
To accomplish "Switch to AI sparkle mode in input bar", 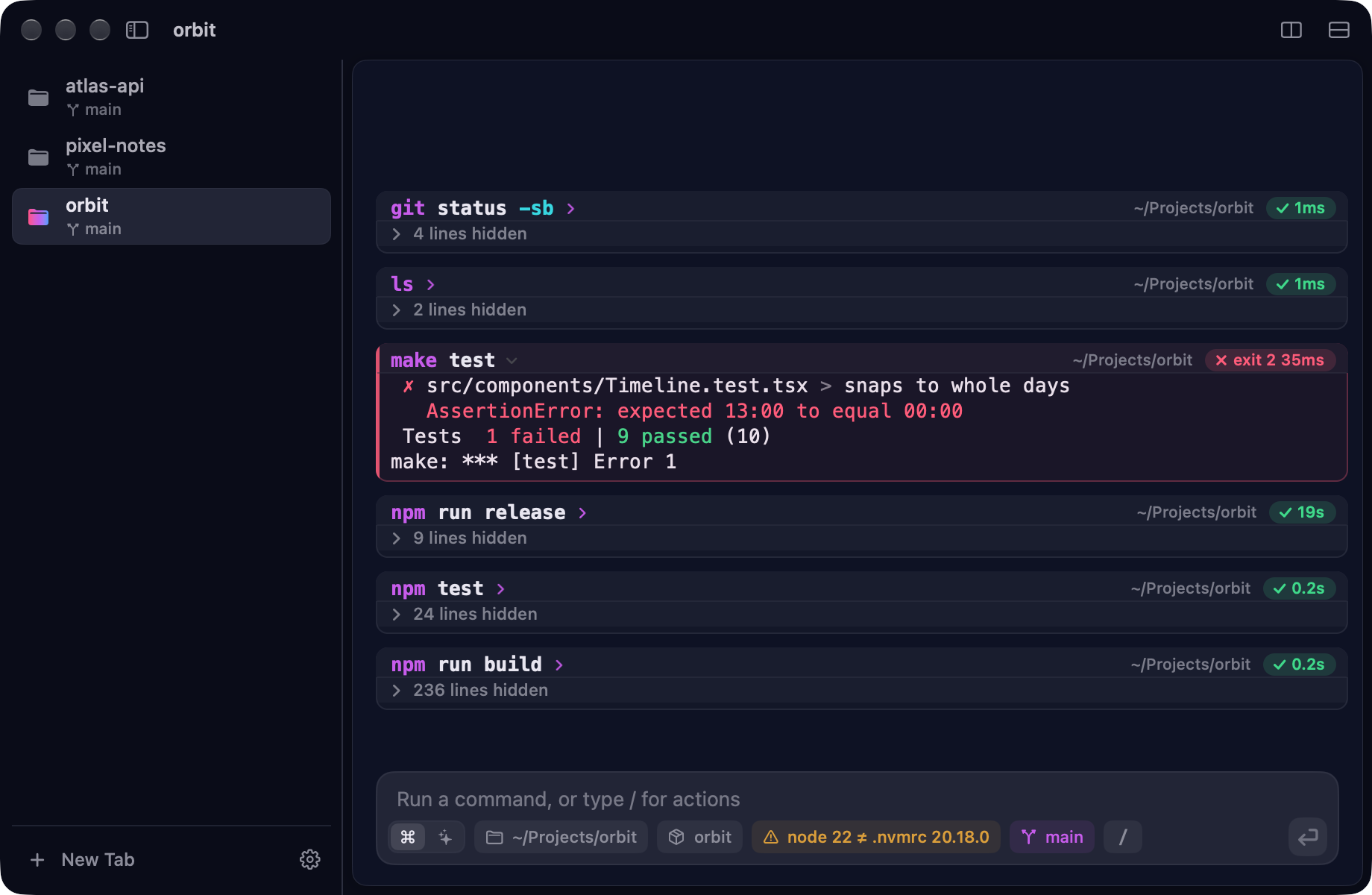I will (445, 837).
